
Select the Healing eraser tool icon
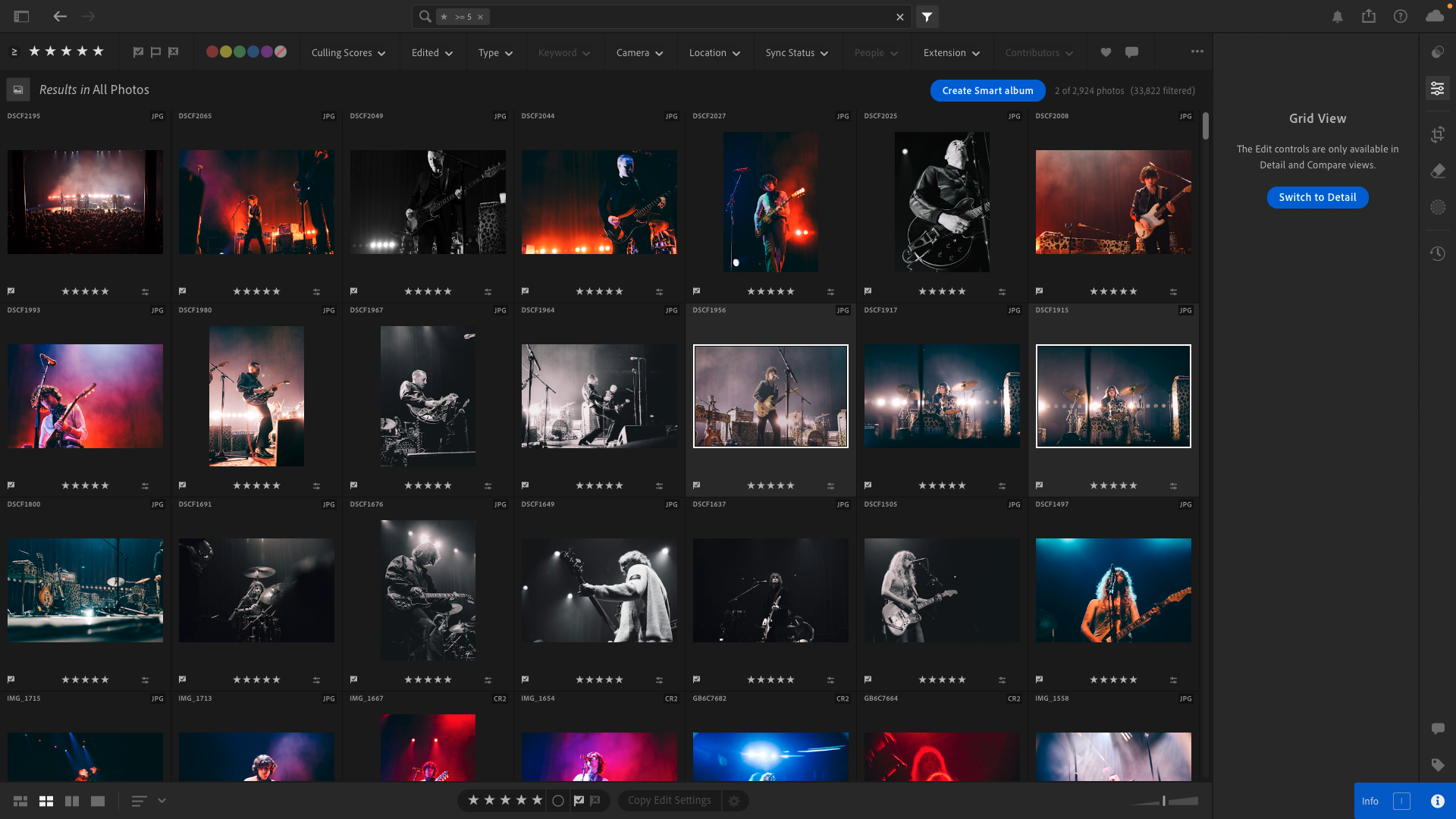[1437, 171]
